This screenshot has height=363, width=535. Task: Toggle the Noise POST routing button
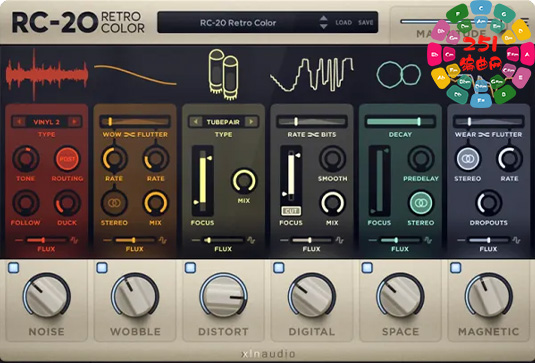(67, 159)
